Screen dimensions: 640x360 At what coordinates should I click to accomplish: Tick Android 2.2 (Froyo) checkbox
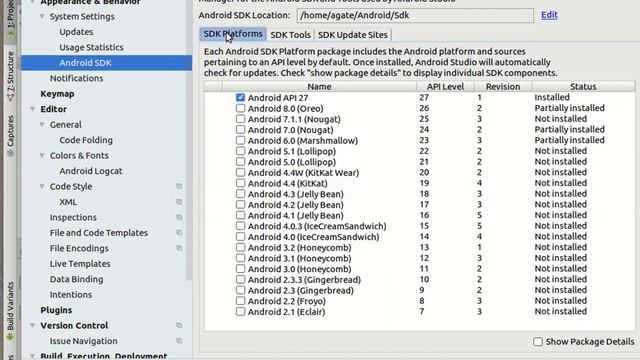[x=240, y=301]
